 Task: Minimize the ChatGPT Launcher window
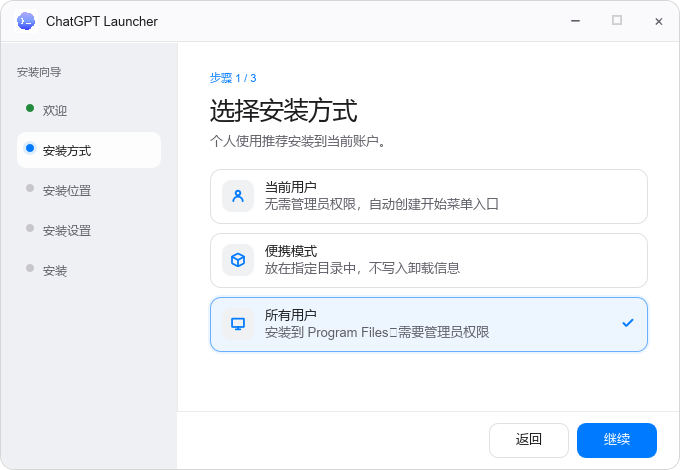(x=575, y=21)
